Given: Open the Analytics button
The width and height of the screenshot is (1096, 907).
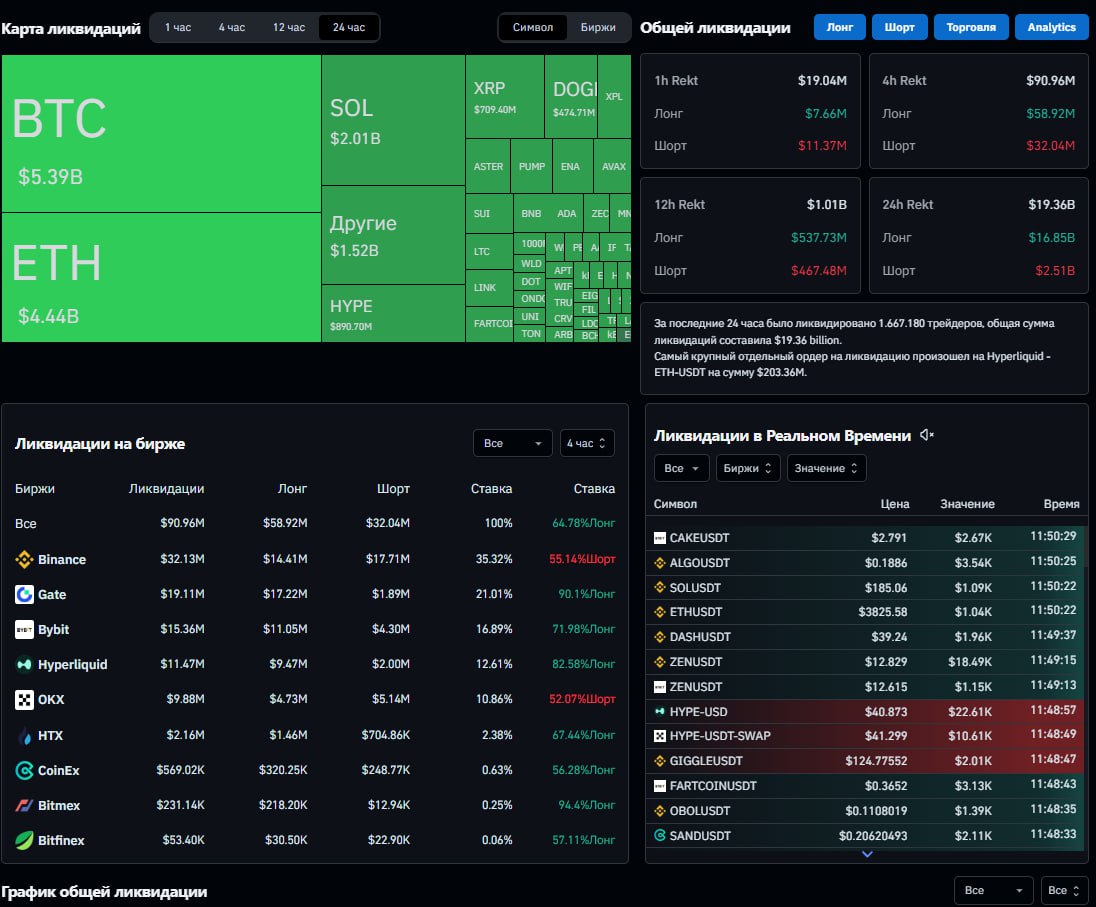Looking at the screenshot, I should 1051,27.
